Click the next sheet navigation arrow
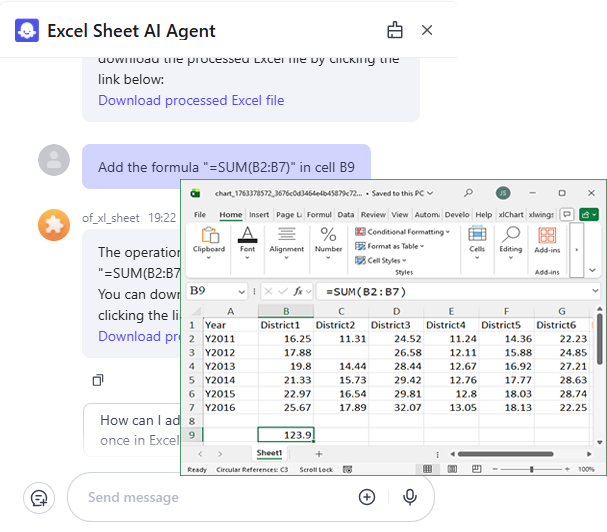Image resolution: width=607 pixels, height=532 pixels. tap(220, 454)
